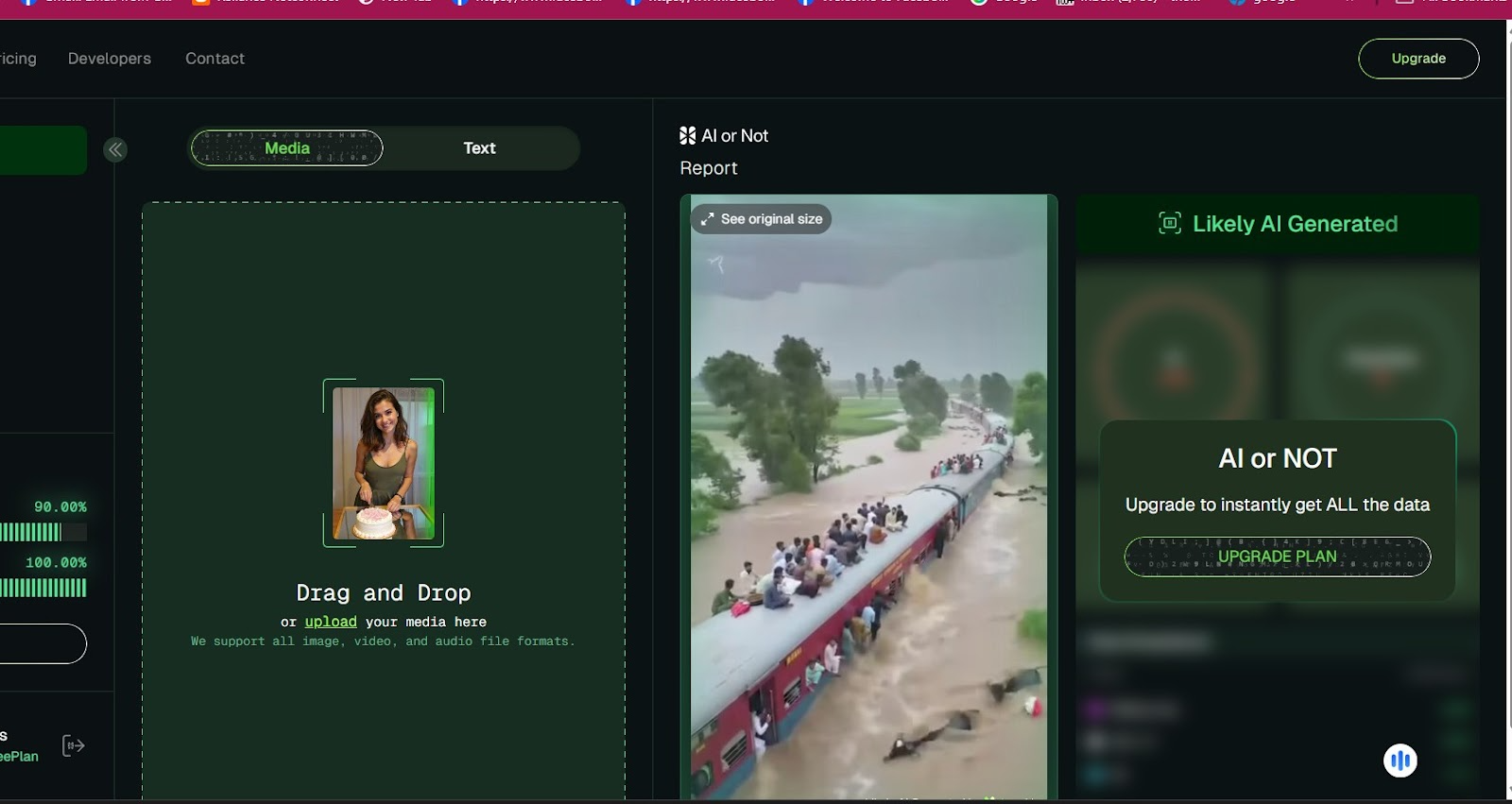
Task: Click the Upgrade button in the header
Action: (1417, 59)
